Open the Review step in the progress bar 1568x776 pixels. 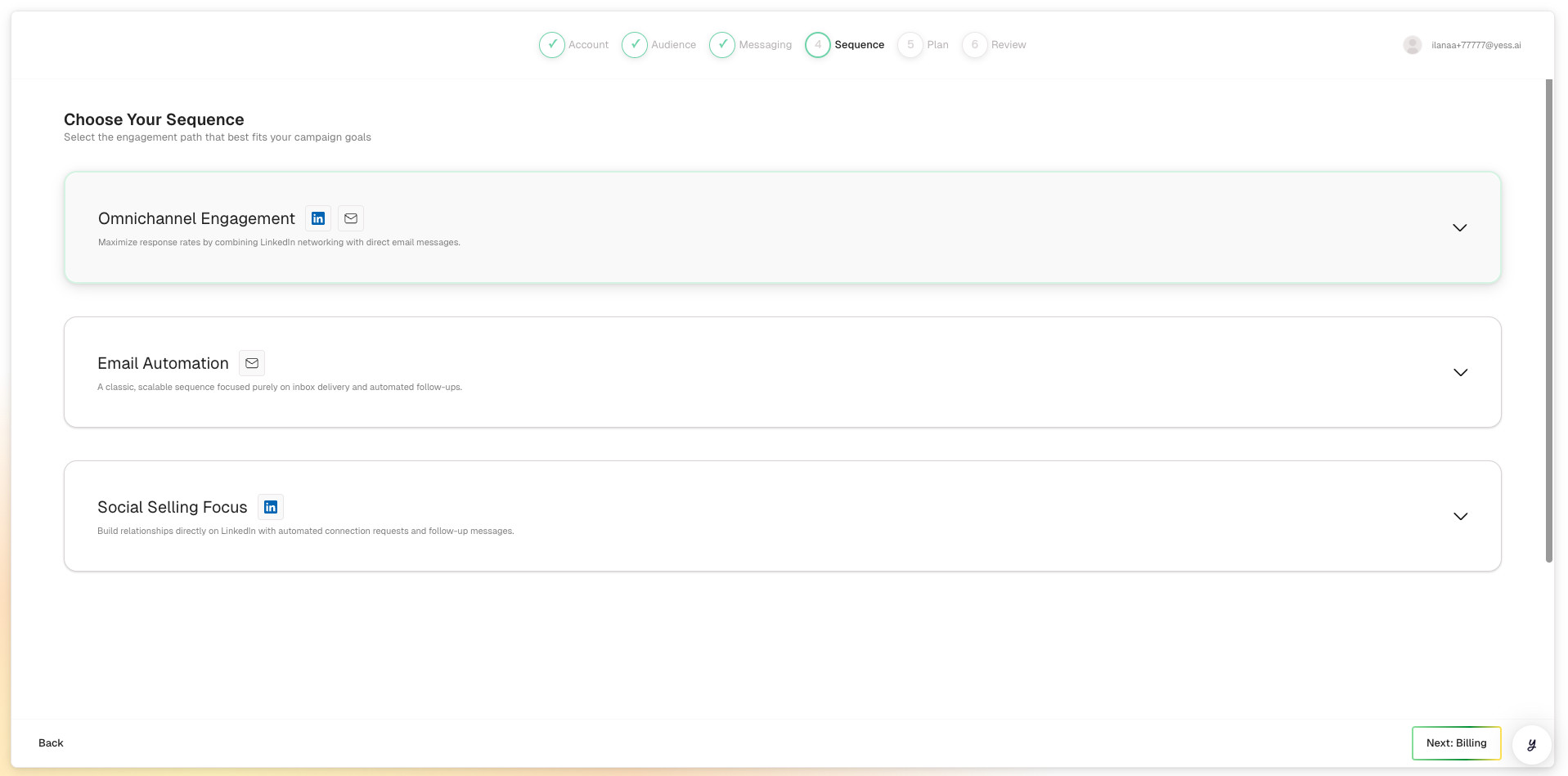[1008, 45]
